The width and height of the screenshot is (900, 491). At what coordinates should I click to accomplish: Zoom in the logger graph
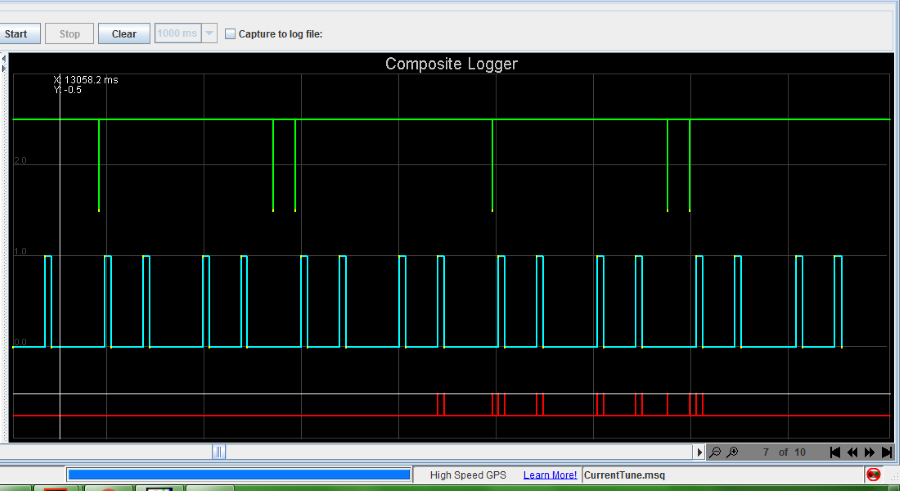click(732, 453)
